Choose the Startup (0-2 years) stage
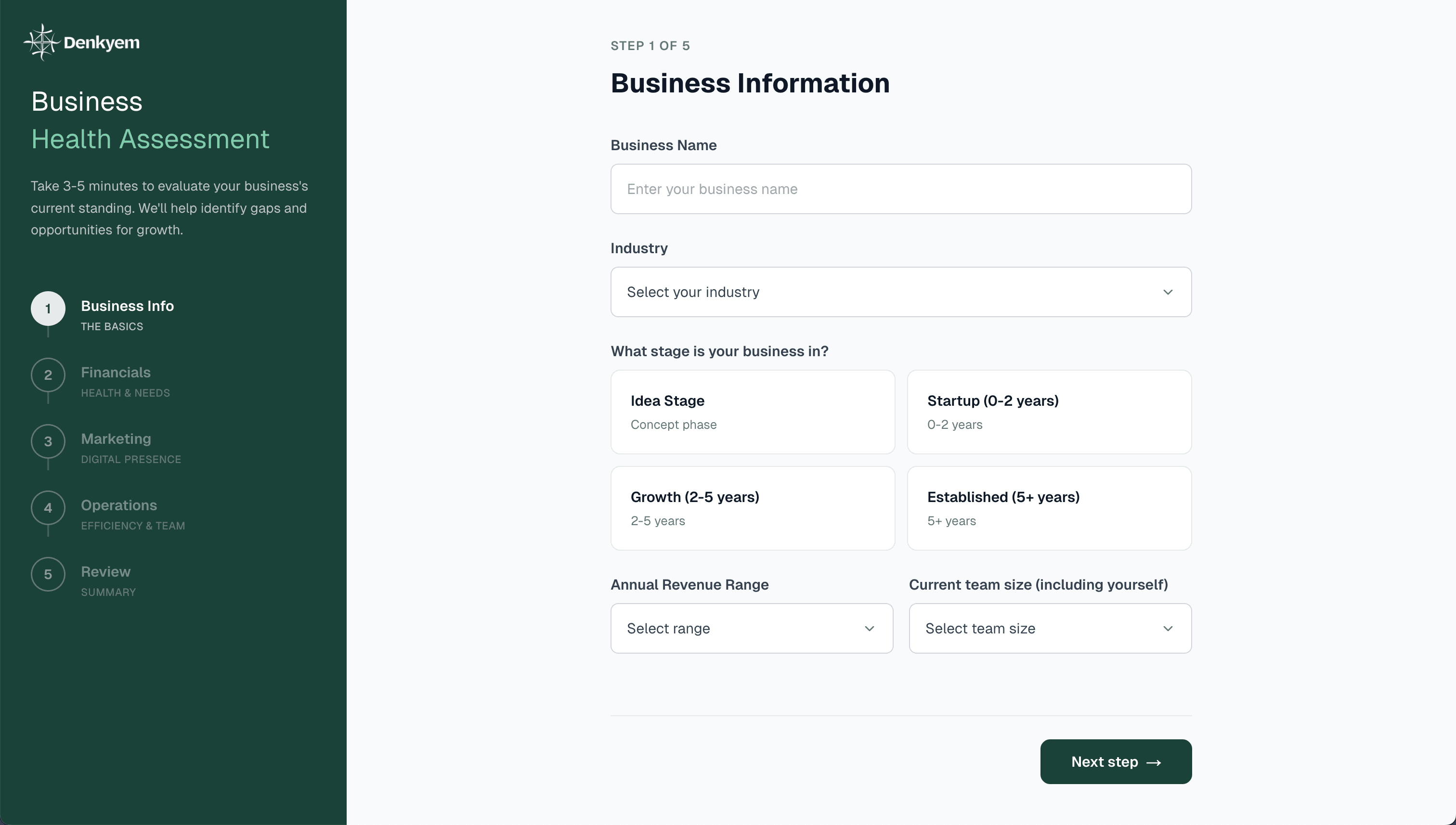The width and height of the screenshot is (1456, 825). click(x=1050, y=412)
